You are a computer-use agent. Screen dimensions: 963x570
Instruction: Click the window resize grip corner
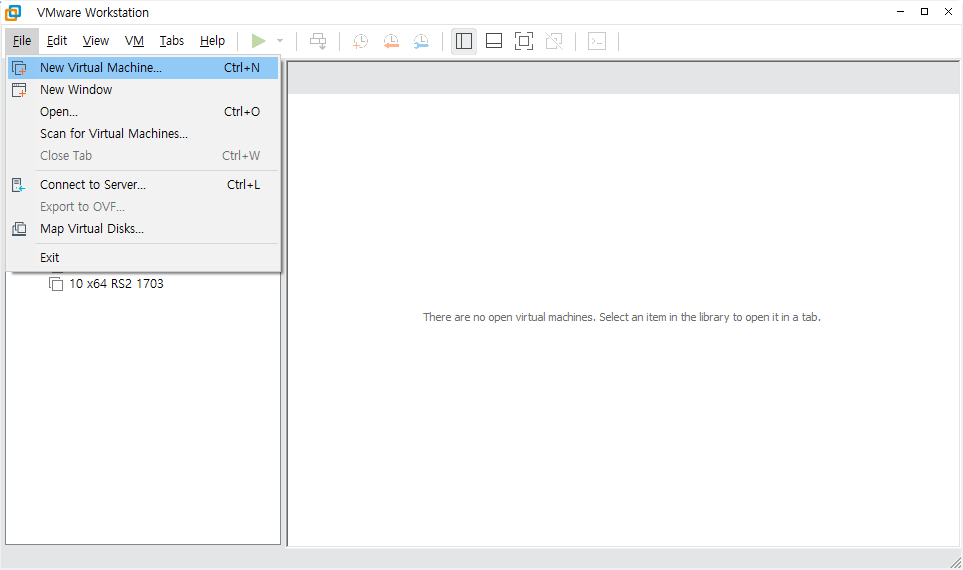[956, 562]
